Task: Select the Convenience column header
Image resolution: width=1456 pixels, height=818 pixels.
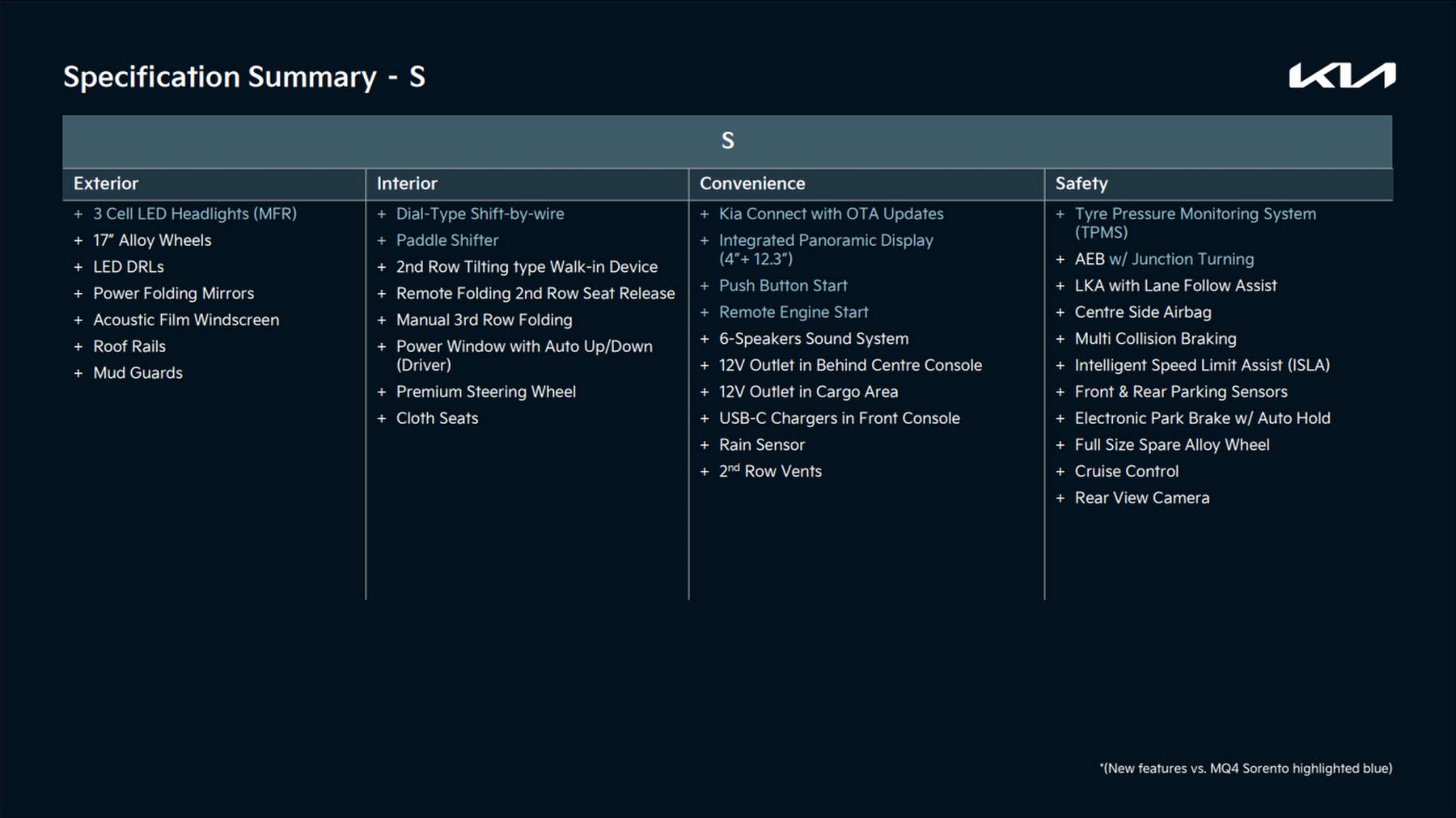Action: (752, 184)
